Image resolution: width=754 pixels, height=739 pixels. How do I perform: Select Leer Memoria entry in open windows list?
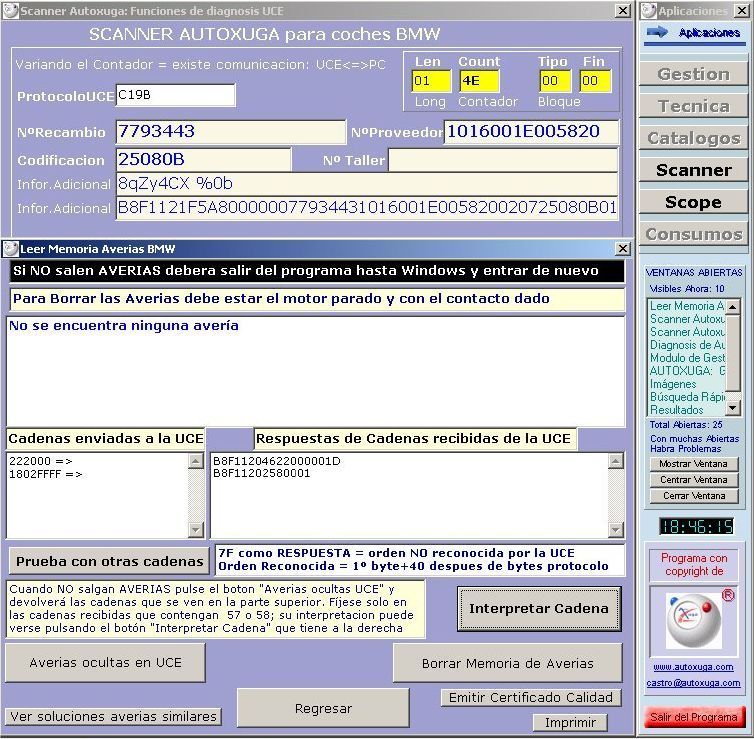pyautogui.click(x=687, y=306)
